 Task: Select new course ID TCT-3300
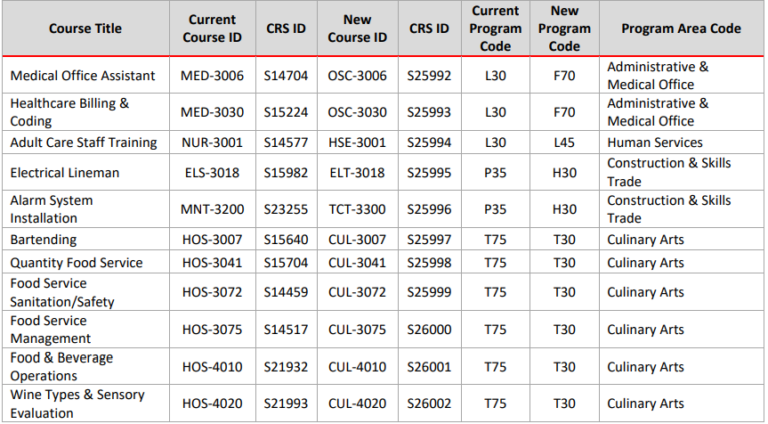tap(357, 209)
